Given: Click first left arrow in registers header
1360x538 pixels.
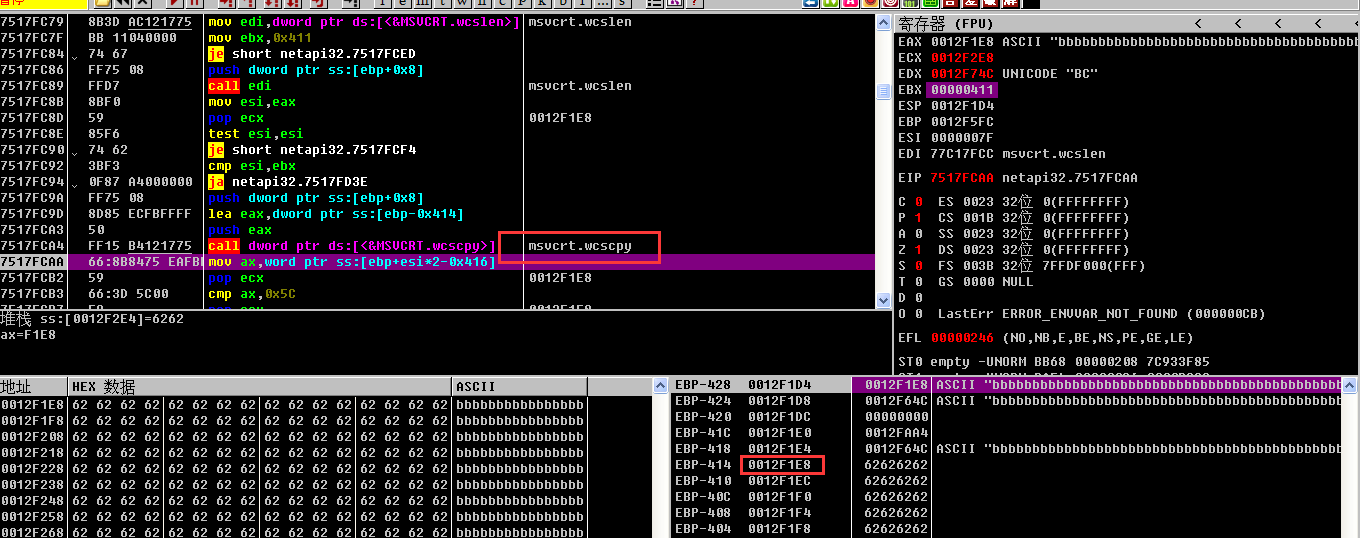Looking at the screenshot, I should point(1196,24).
